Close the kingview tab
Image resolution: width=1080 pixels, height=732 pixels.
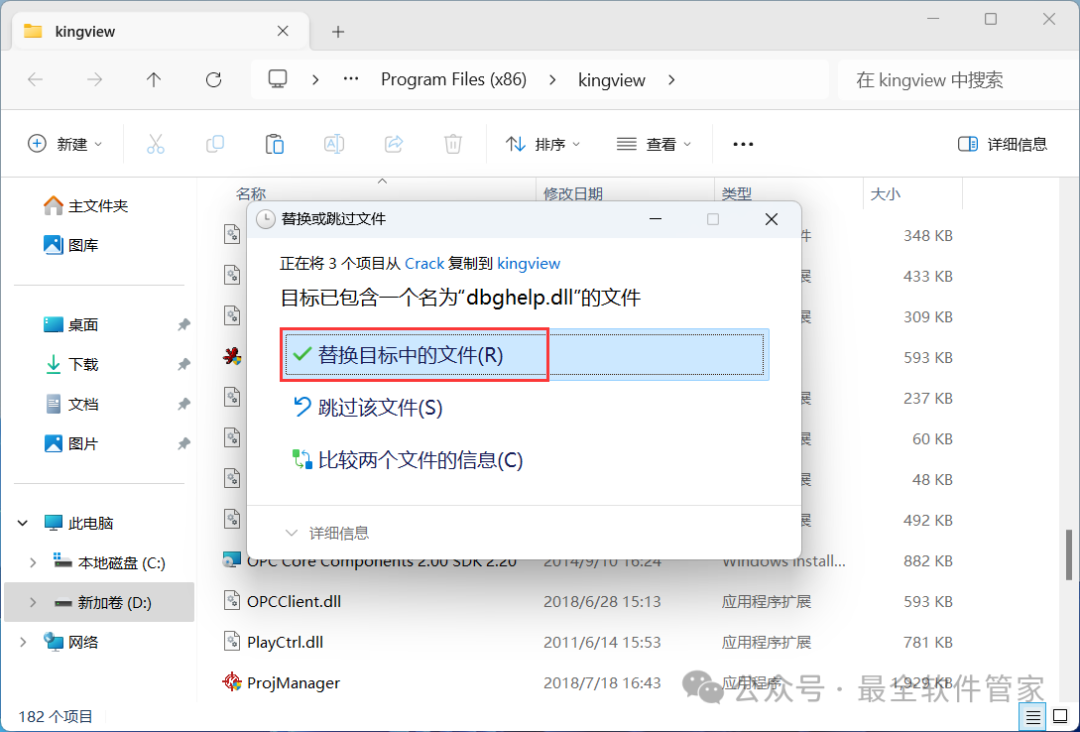(282, 31)
